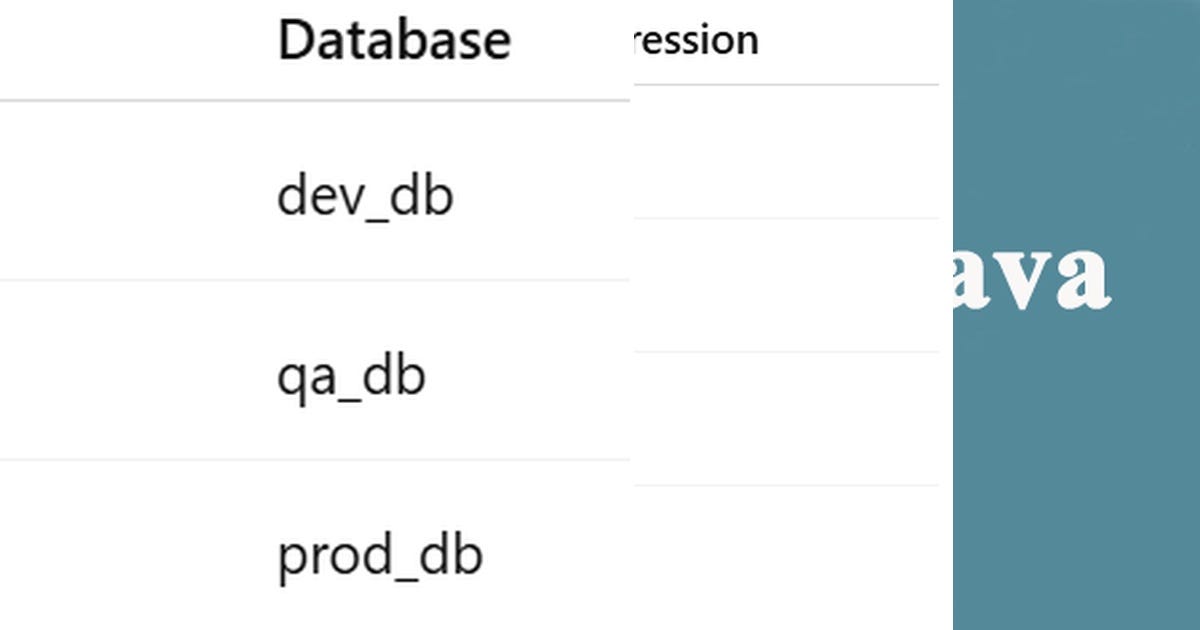Select the qa_db database entry

pos(351,377)
